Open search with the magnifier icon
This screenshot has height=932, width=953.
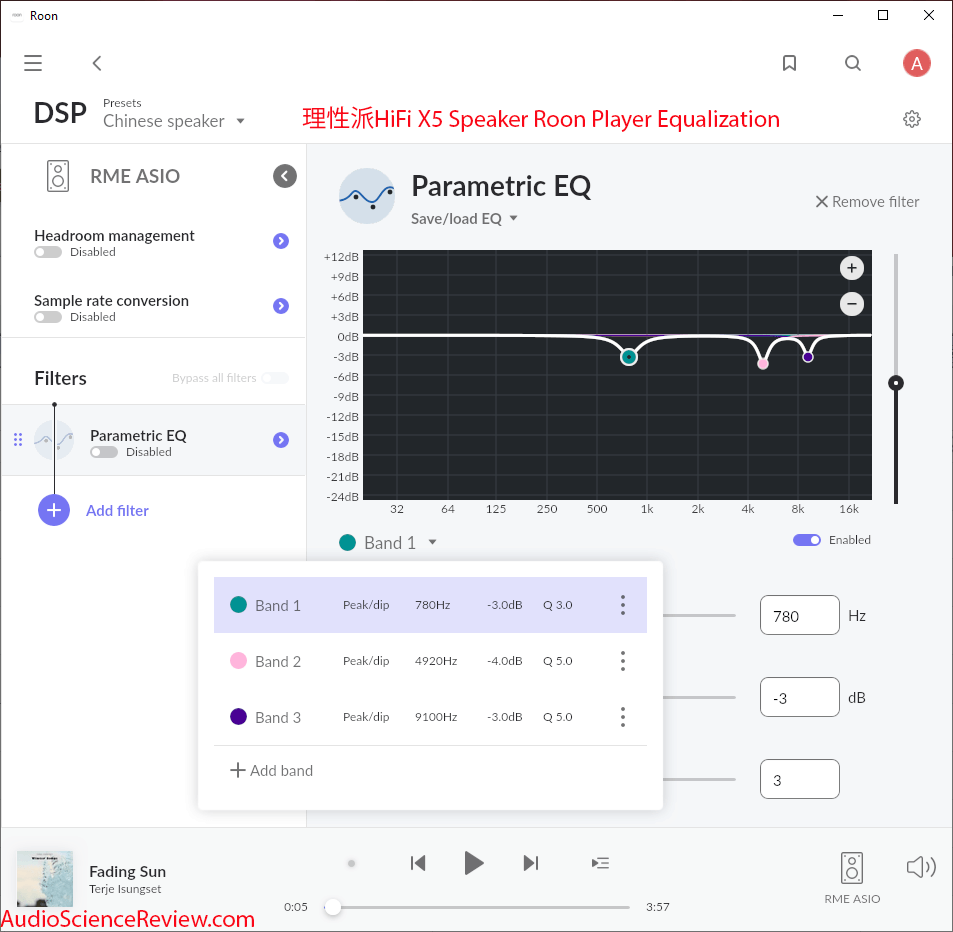coord(853,63)
